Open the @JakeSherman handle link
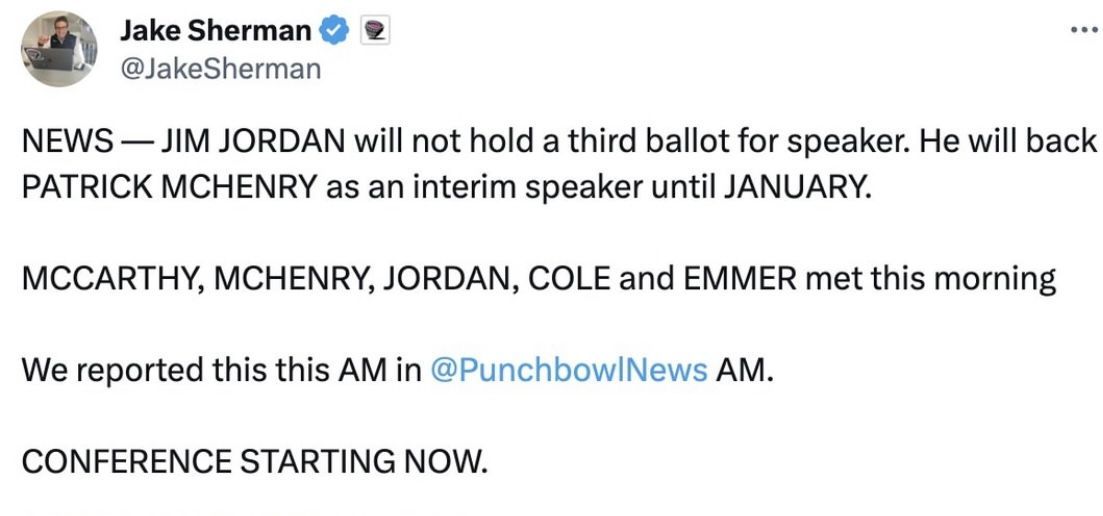Viewport: 1103px width, 516px height. click(x=220, y=68)
